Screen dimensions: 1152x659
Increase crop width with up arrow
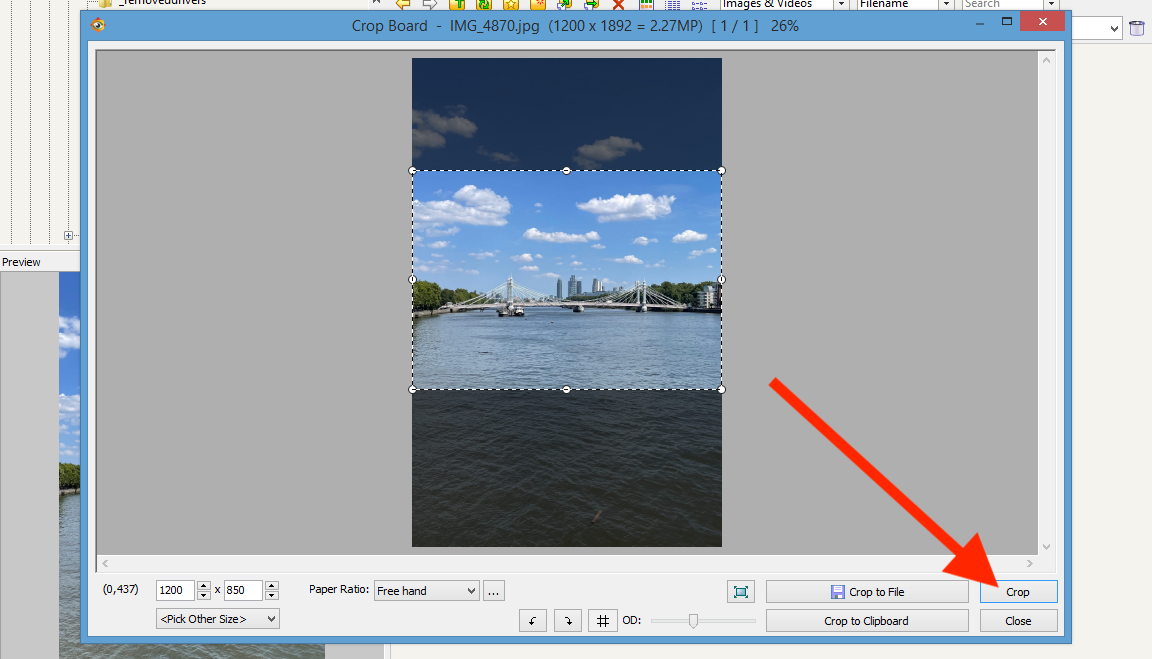(204, 586)
